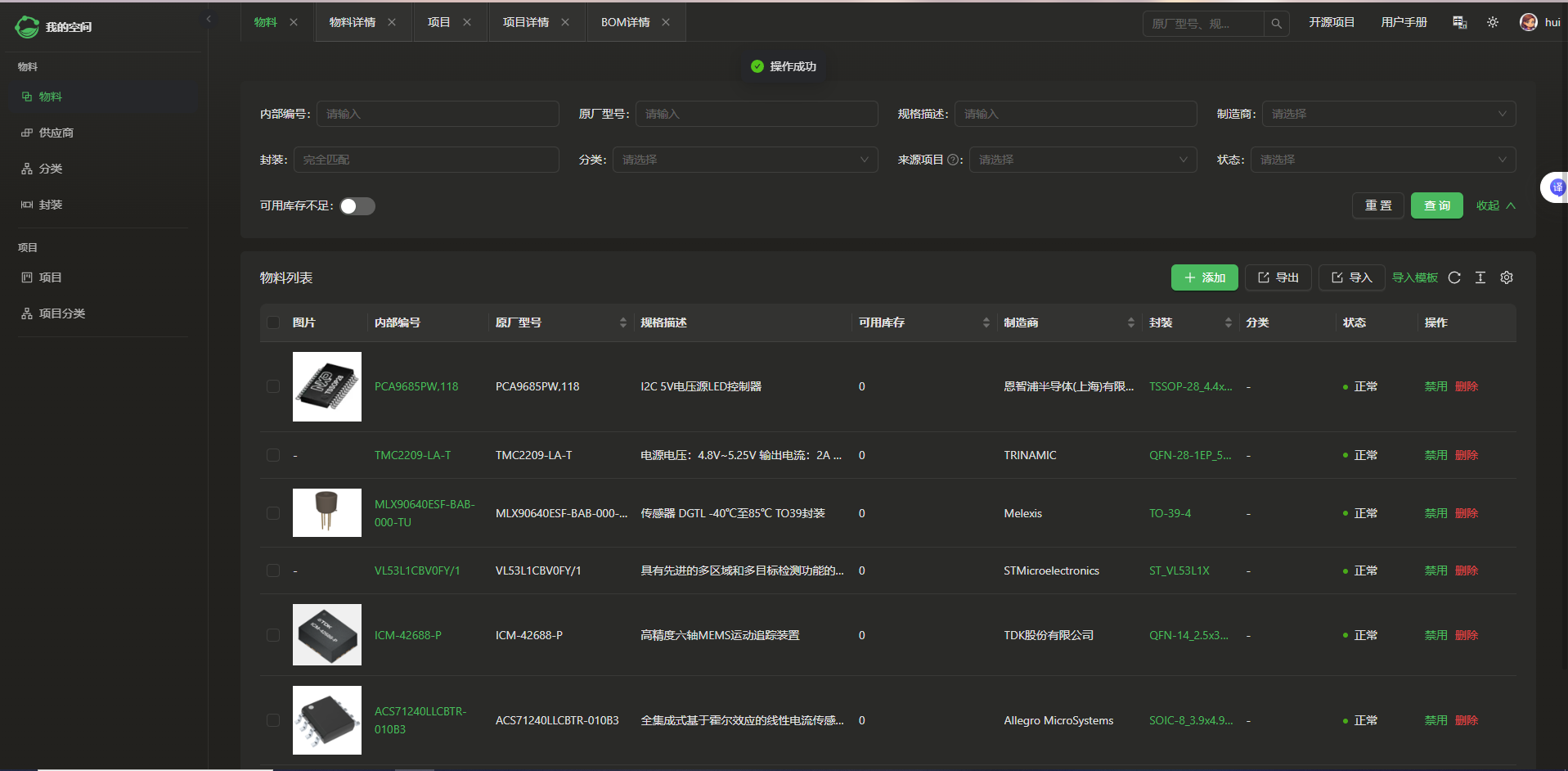The height and width of the screenshot is (771, 1568).
Task: Open the language switch icon in header
Action: (x=1459, y=22)
